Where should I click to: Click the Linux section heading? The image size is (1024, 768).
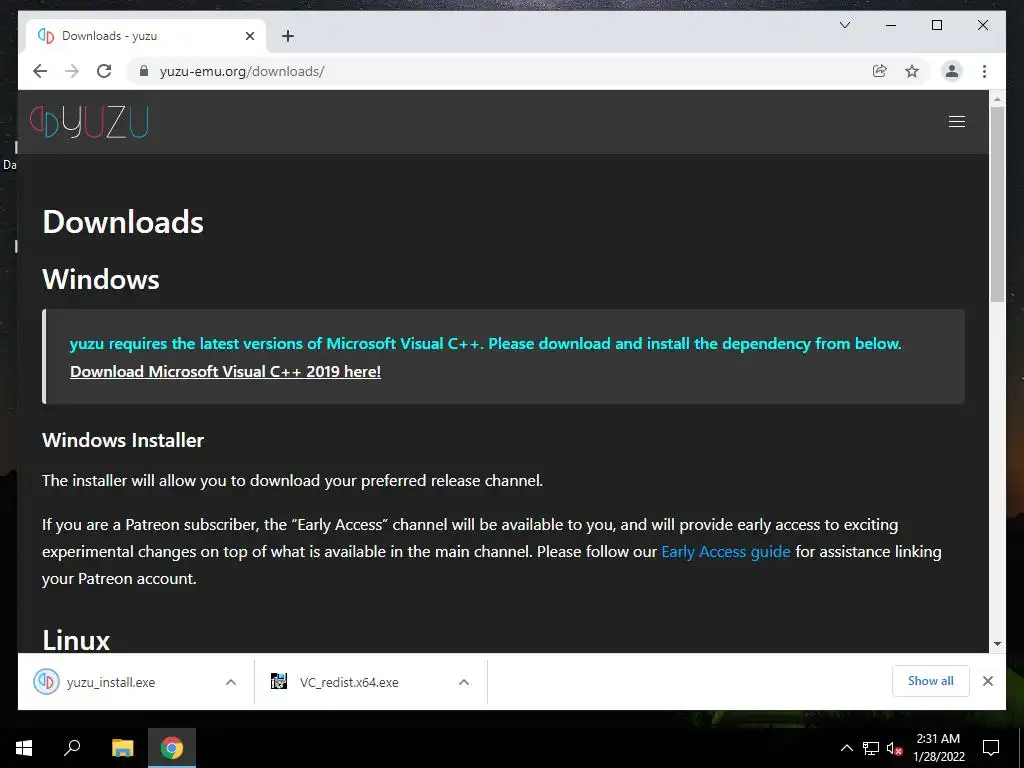click(x=76, y=640)
